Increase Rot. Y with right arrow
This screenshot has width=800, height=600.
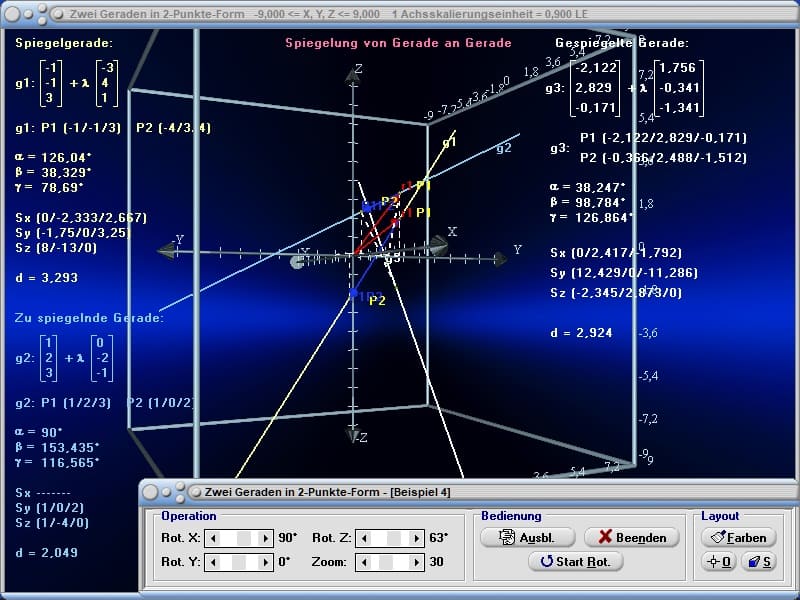(x=265, y=562)
